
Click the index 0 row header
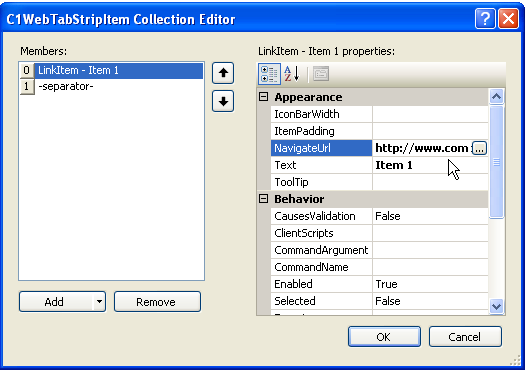tap(27, 70)
